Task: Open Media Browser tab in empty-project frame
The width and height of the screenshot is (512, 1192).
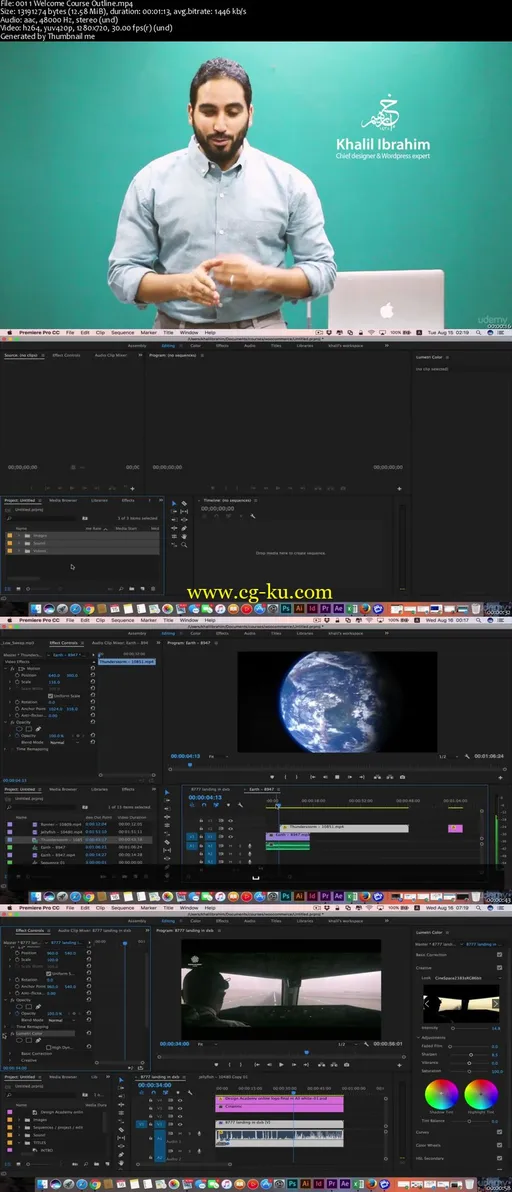Action: [x=63, y=500]
